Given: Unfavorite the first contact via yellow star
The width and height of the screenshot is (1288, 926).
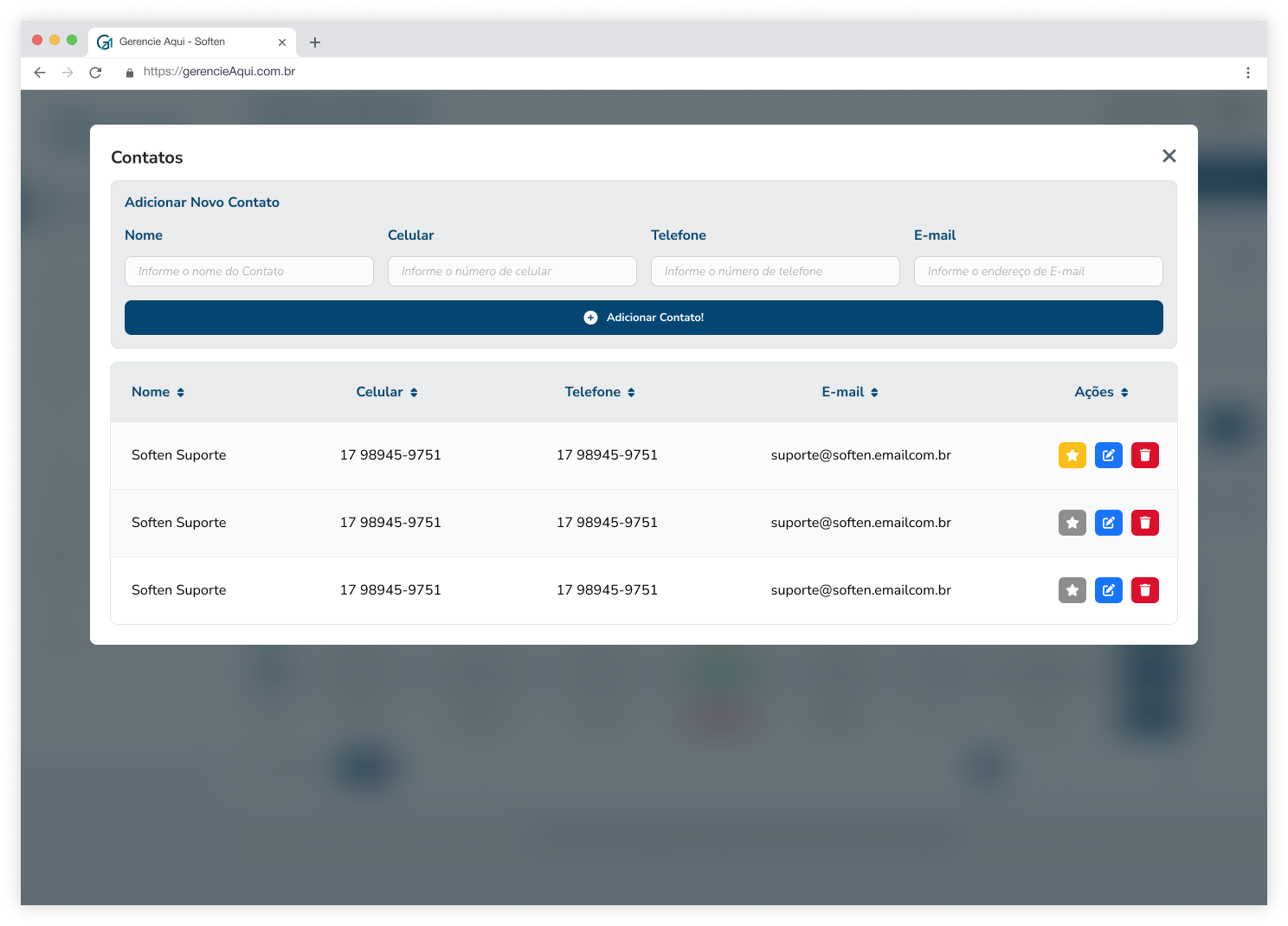Looking at the screenshot, I should (x=1072, y=455).
